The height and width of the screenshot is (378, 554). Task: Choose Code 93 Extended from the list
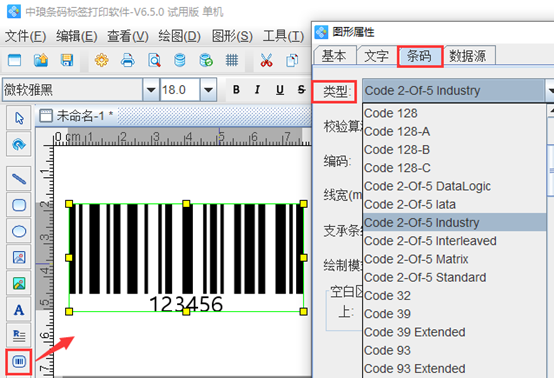pos(454,369)
